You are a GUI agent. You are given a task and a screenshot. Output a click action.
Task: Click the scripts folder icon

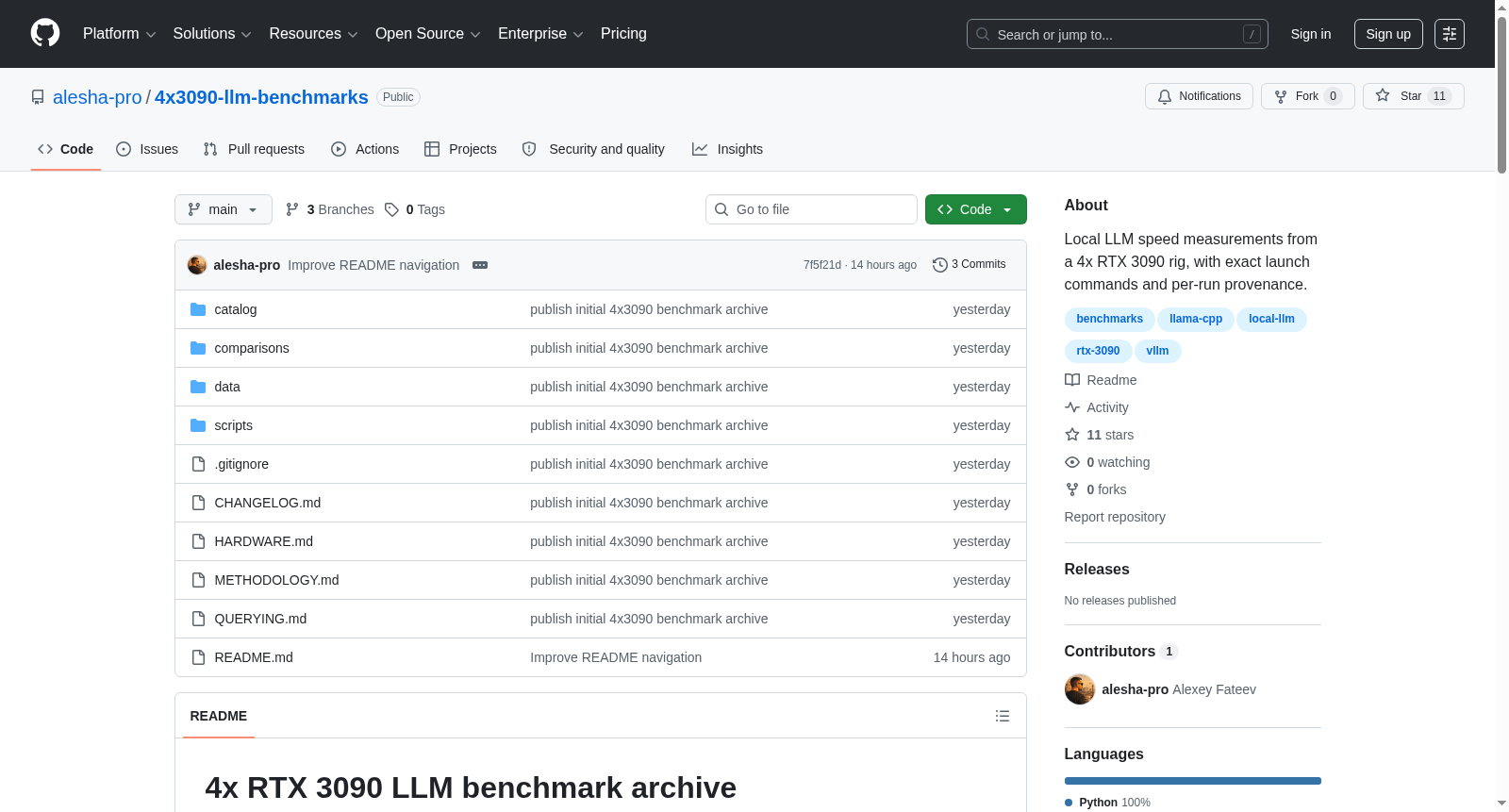(198, 425)
